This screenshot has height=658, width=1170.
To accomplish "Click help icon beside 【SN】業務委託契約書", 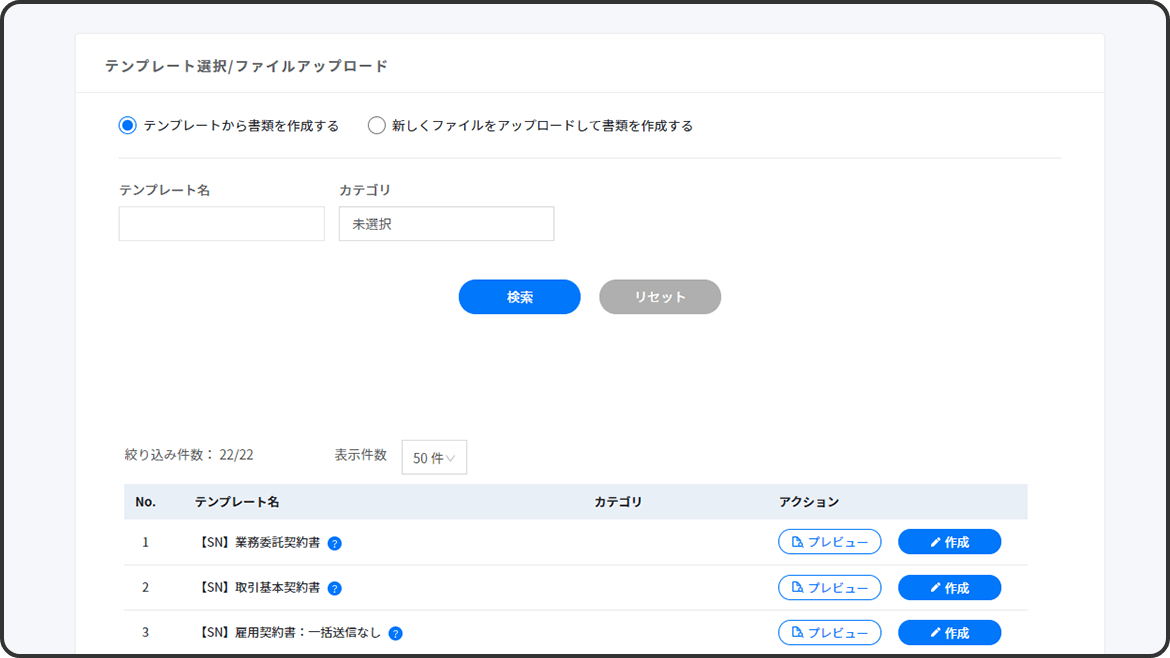I will [335, 543].
